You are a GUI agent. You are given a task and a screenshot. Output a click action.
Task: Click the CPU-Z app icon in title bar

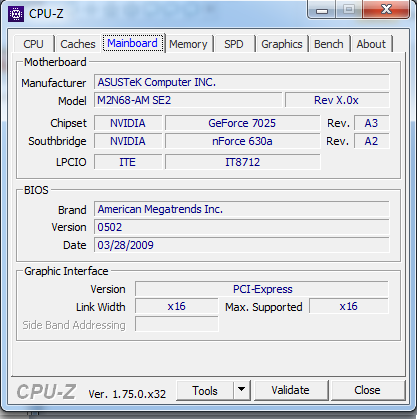click(x=16, y=14)
